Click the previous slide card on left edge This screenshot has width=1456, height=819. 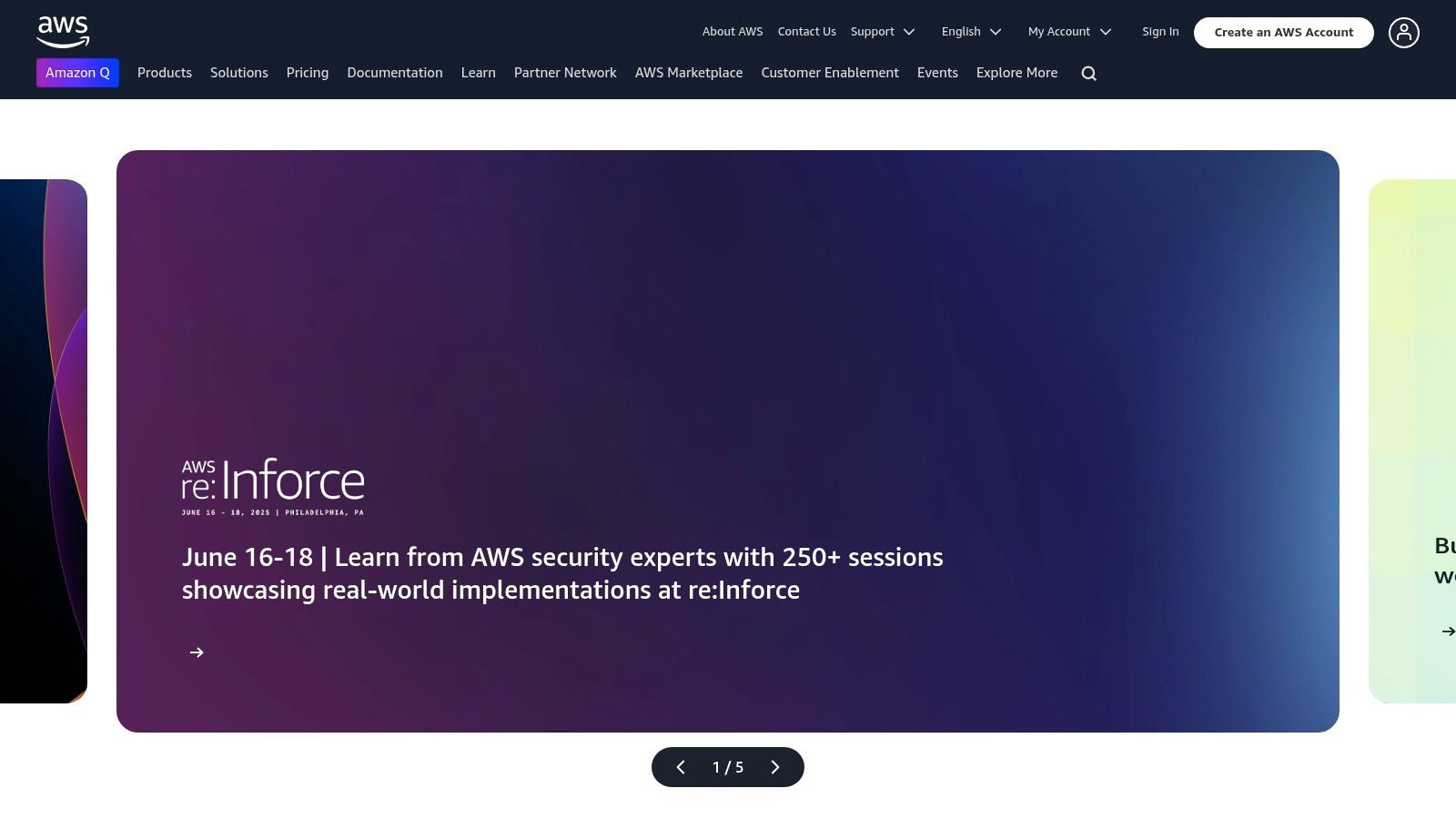click(x=44, y=441)
